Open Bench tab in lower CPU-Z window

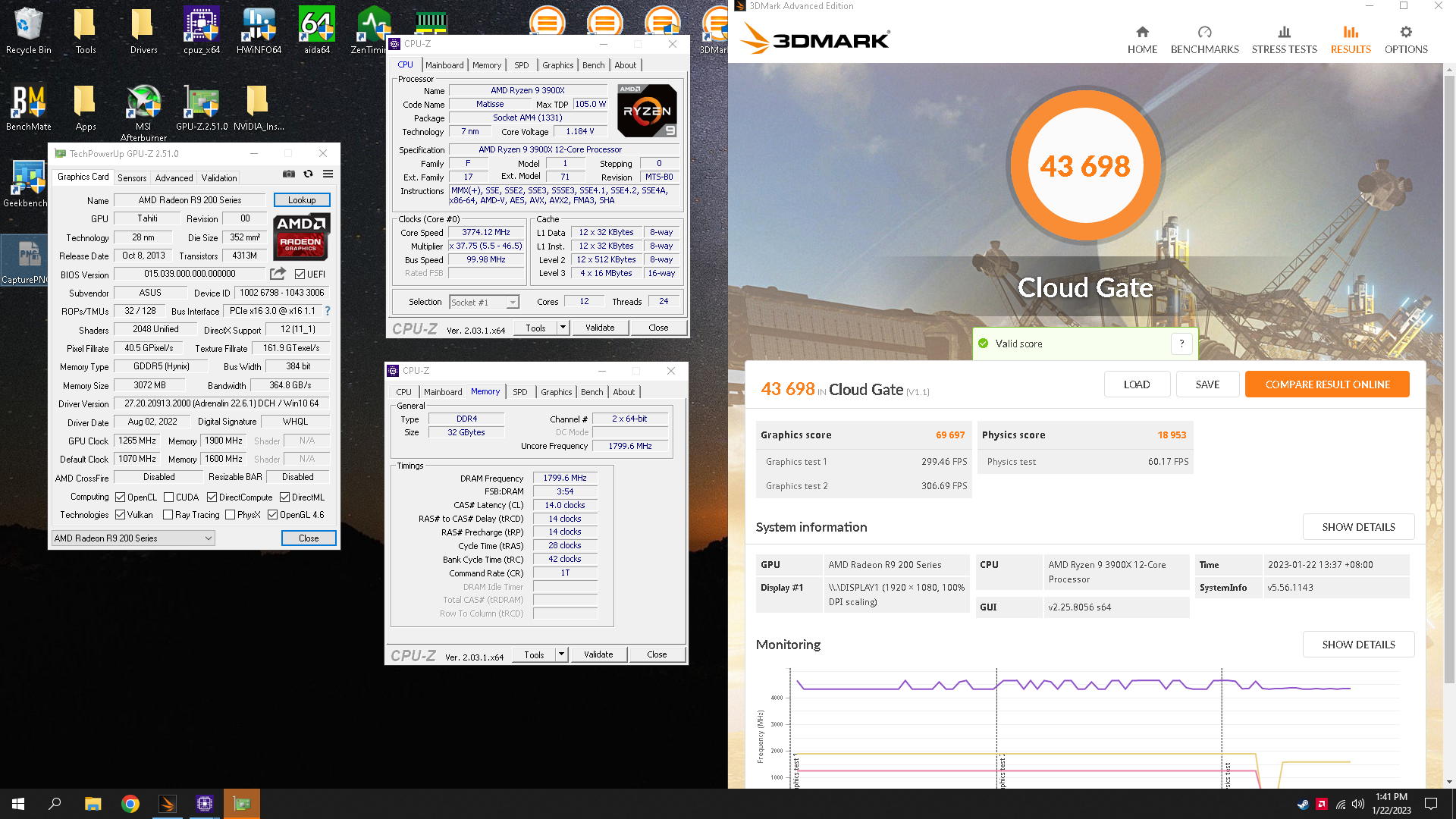592,392
